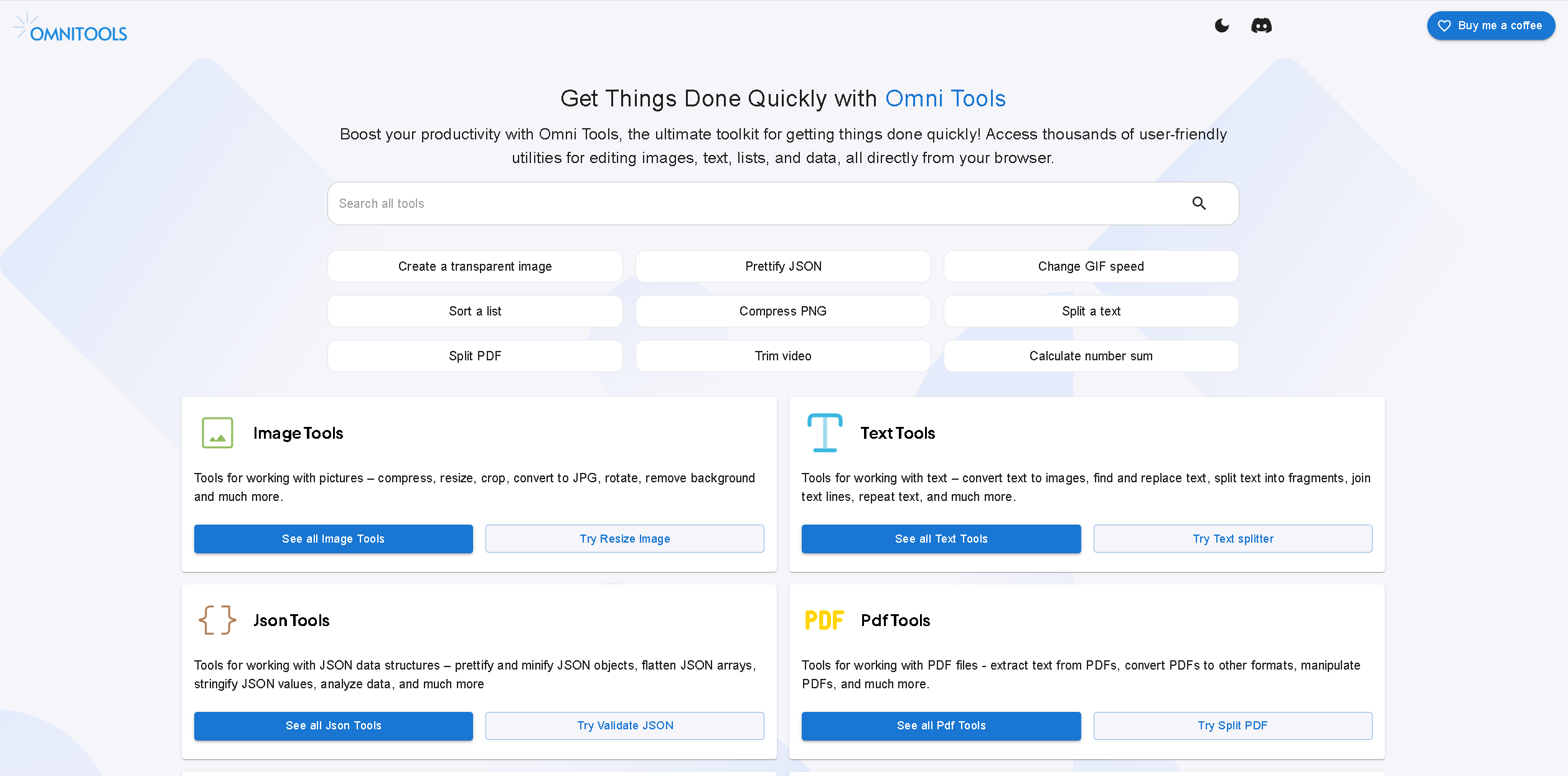
Task: Click Try Validate JSON link
Action: (625, 726)
